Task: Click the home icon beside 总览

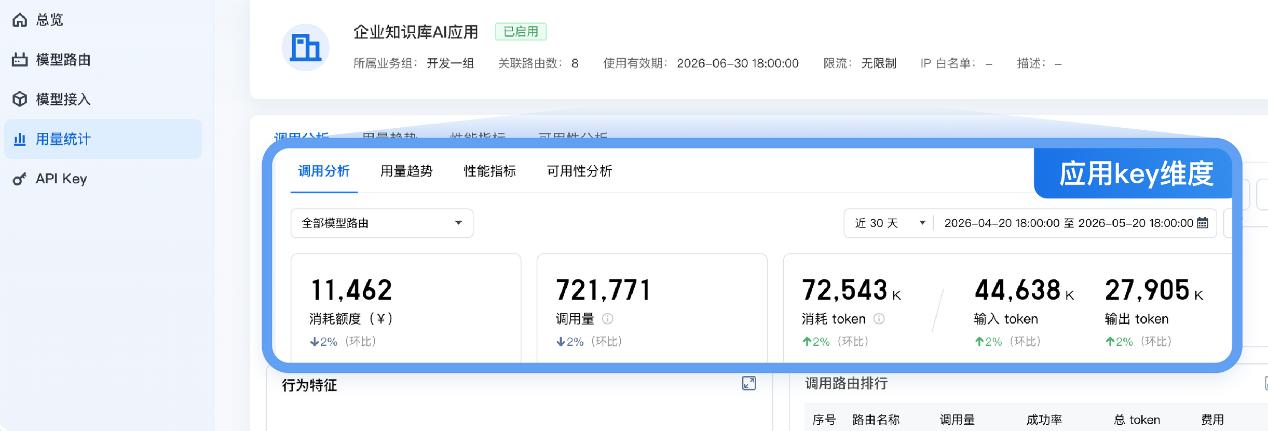Action: 20,20
